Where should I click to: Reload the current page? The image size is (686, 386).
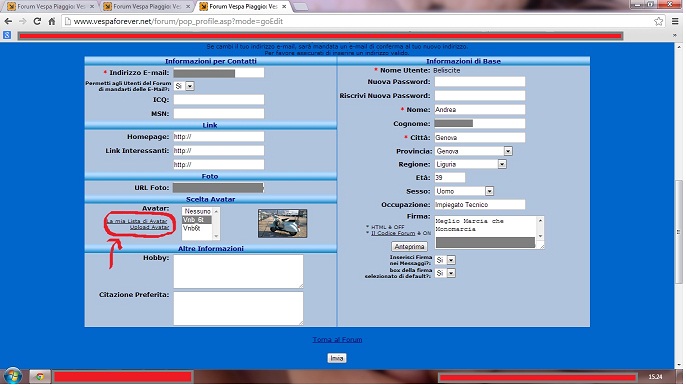tap(37, 21)
